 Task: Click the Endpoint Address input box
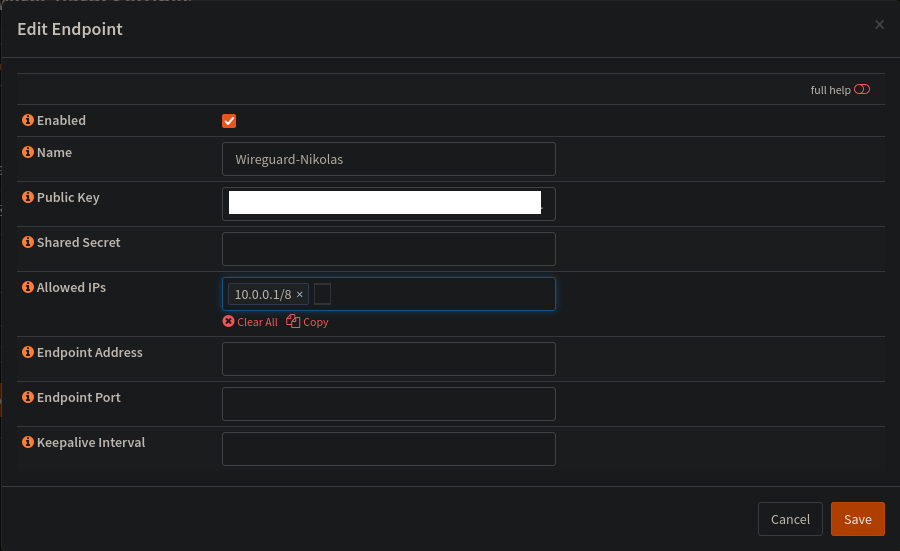[388, 359]
